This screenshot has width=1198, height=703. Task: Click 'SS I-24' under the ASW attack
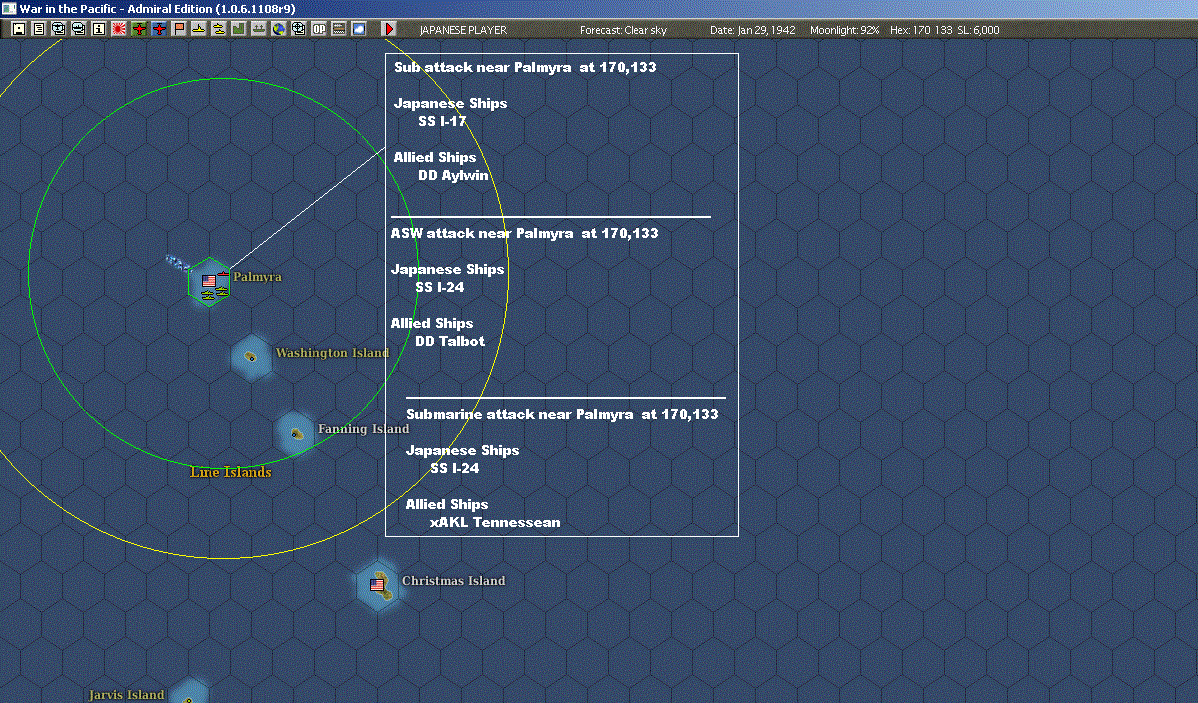click(x=439, y=287)
